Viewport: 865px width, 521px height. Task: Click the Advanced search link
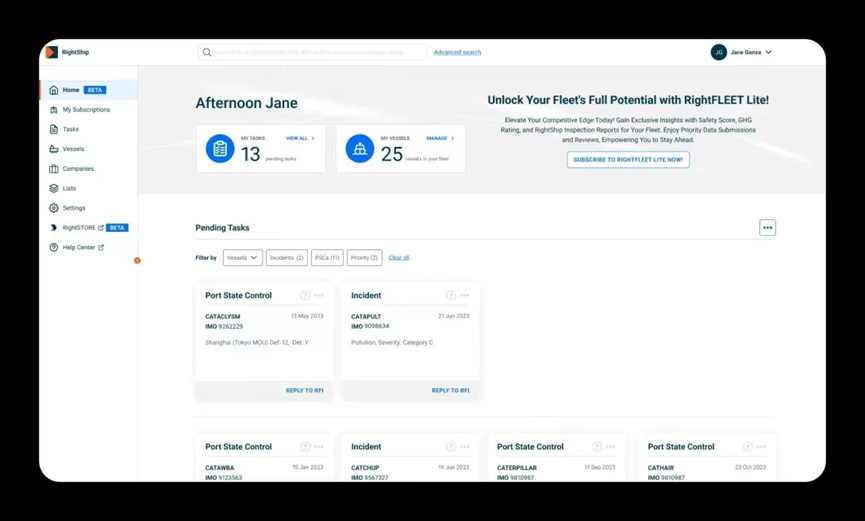457,52
